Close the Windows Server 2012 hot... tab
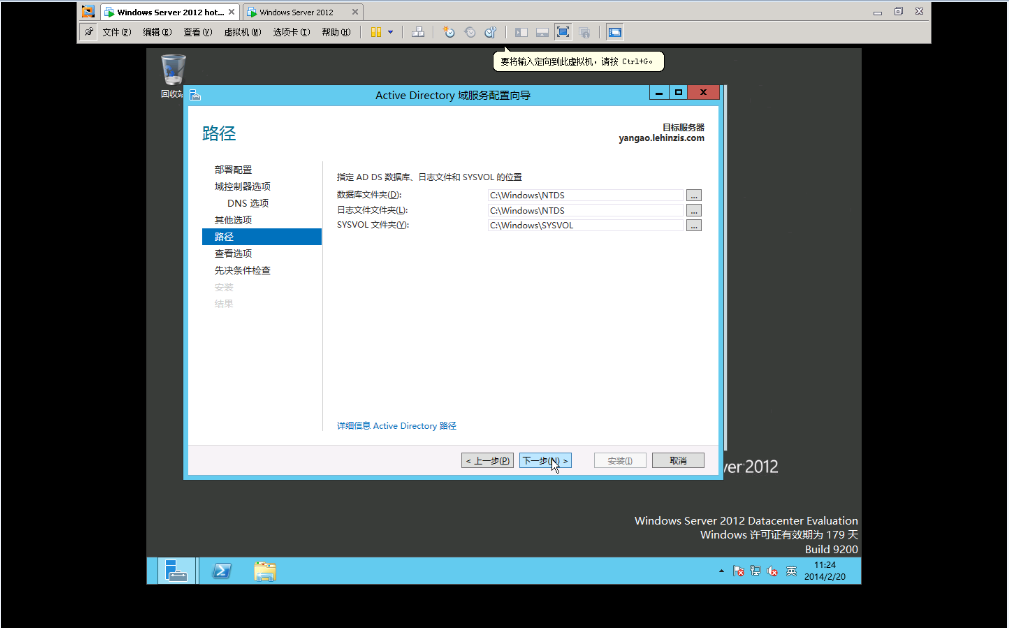This screenshot has height=628, width=1009. point(232,12)
